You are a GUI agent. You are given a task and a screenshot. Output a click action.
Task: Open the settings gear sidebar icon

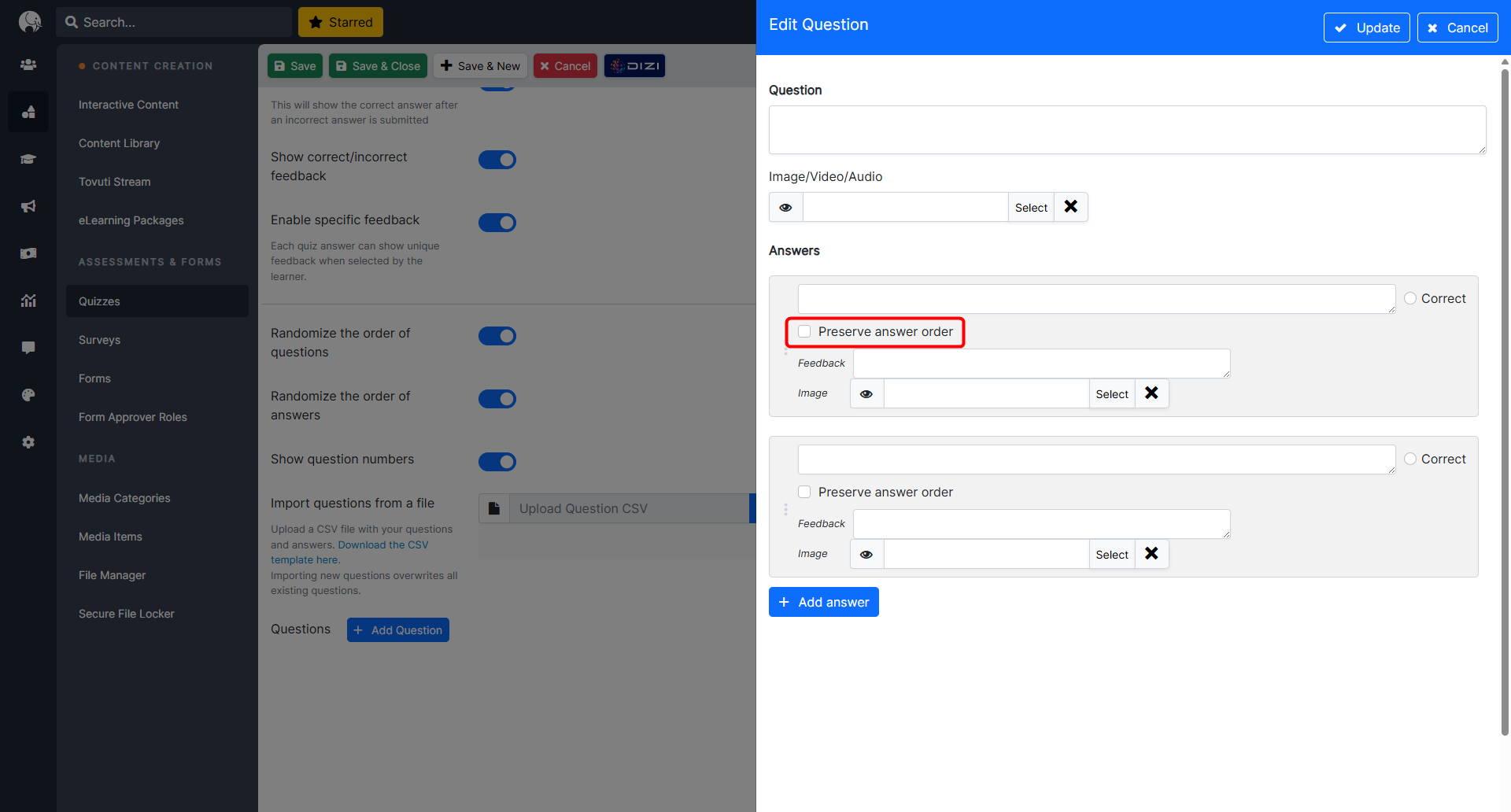[28, 442]
